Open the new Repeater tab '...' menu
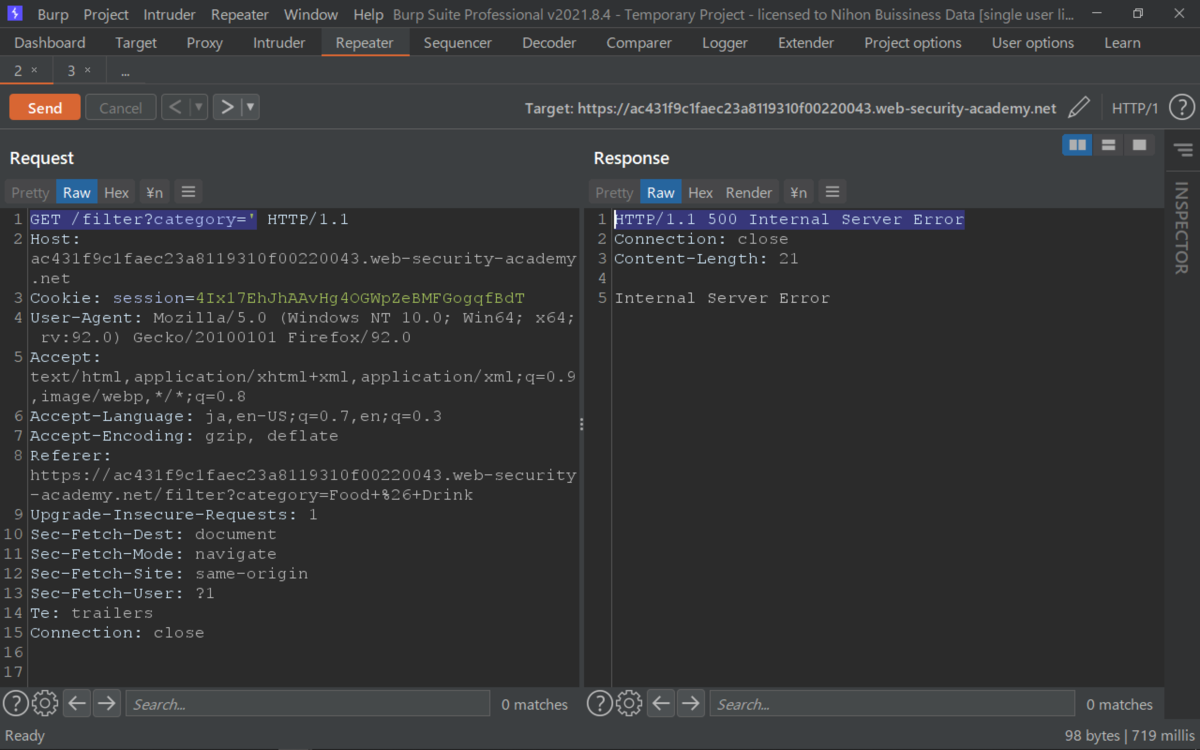This screenshot has width=1200, height=750. pyautogui.click(x=125, y=71)
